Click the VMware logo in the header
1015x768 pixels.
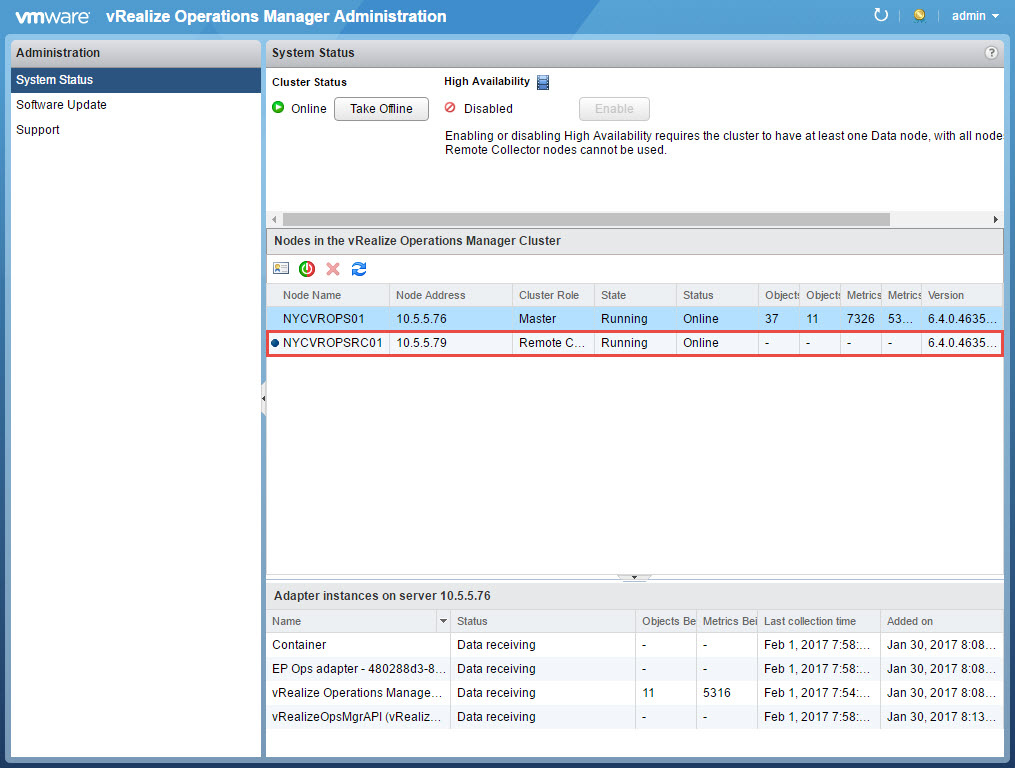pyautogui.click(x=52, y=17)
